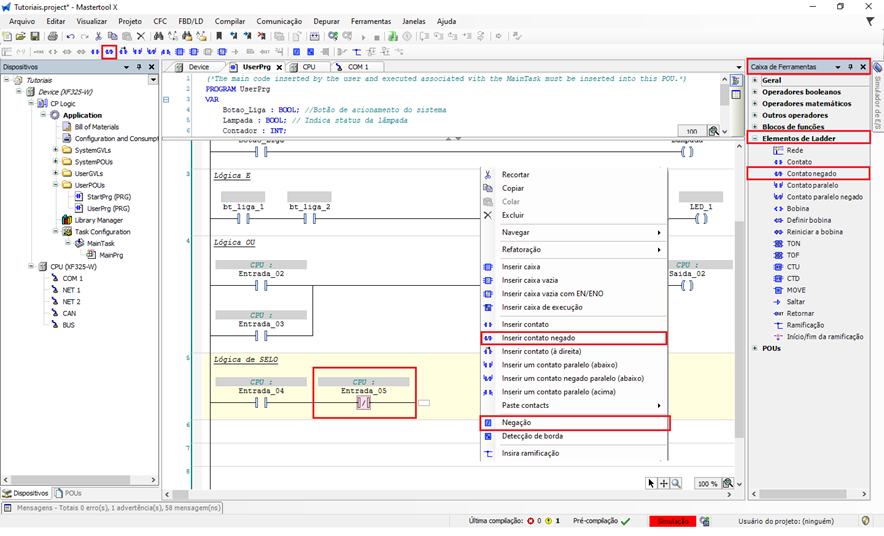Collapse the UserPOUs folder in device tree
The width and height of the screenshot is (884, 536).
54,185
